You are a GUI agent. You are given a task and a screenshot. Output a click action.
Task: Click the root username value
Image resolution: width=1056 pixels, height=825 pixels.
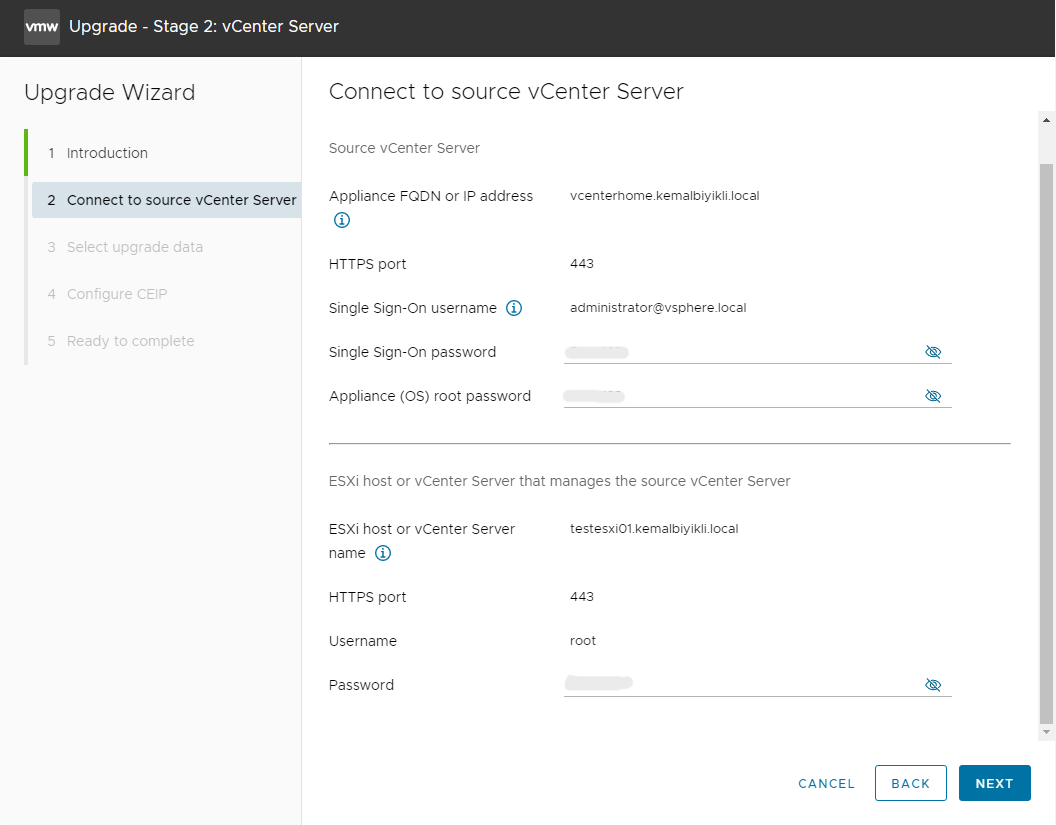[x=583, y=640]
